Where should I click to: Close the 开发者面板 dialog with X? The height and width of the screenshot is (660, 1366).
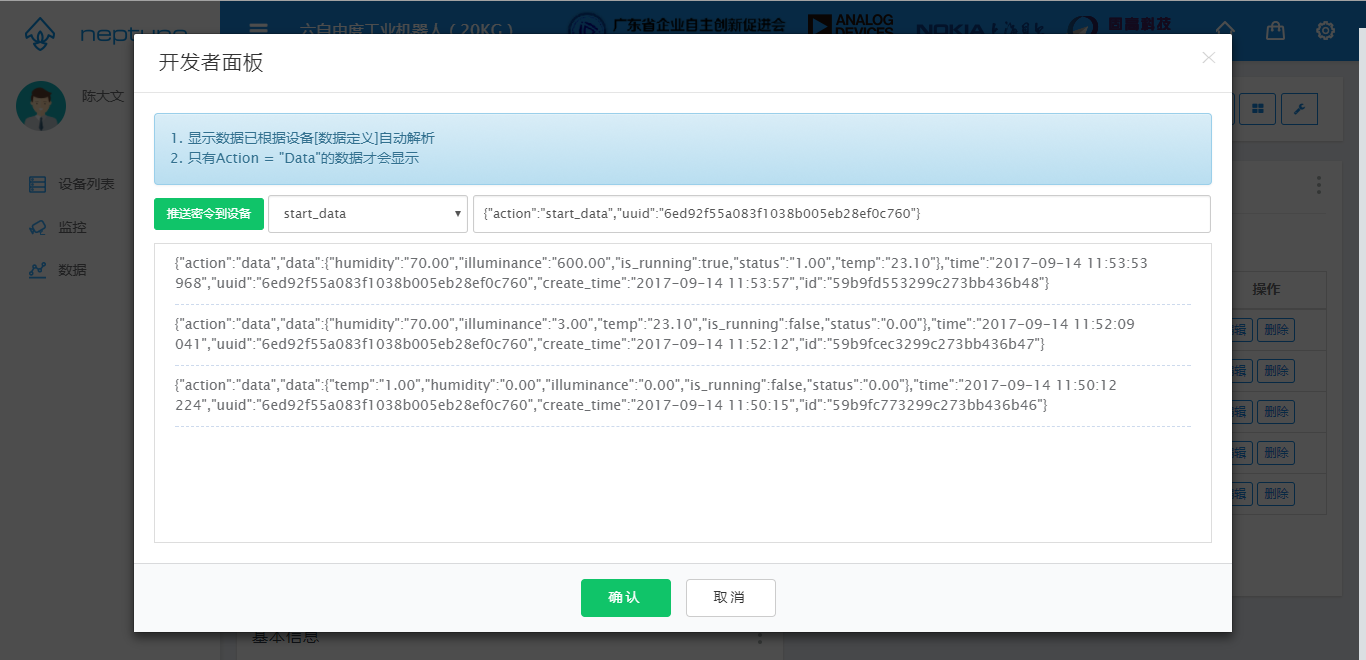click(x=1208, y=58)
